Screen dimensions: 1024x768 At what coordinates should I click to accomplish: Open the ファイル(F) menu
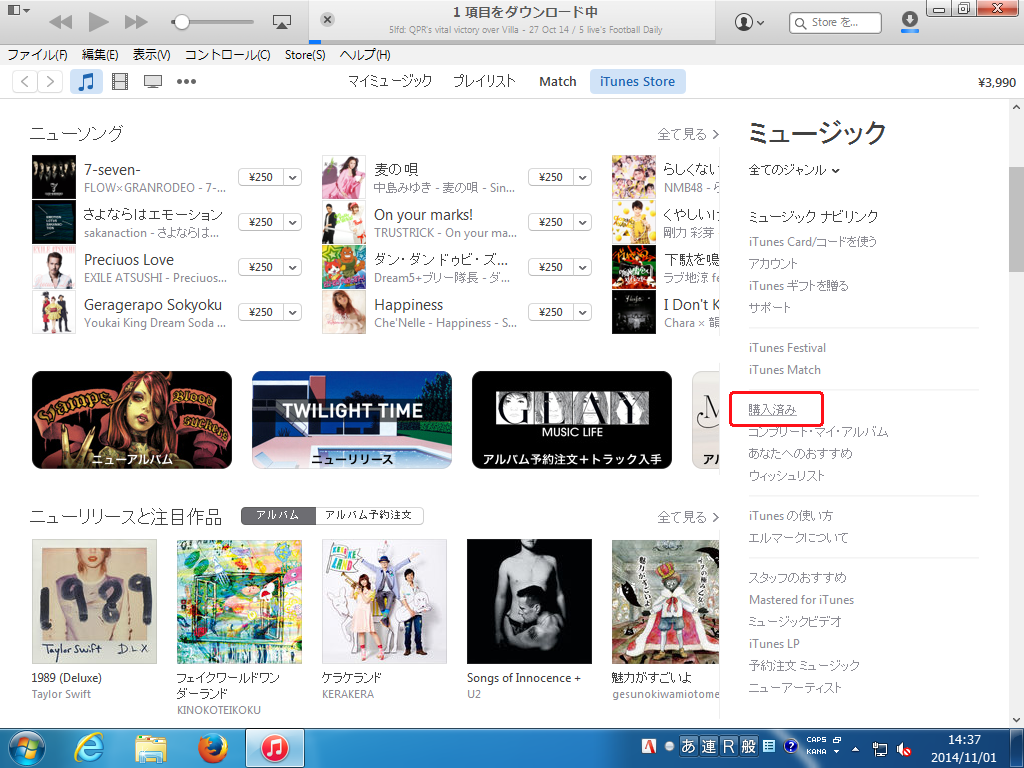click(37, 55)
